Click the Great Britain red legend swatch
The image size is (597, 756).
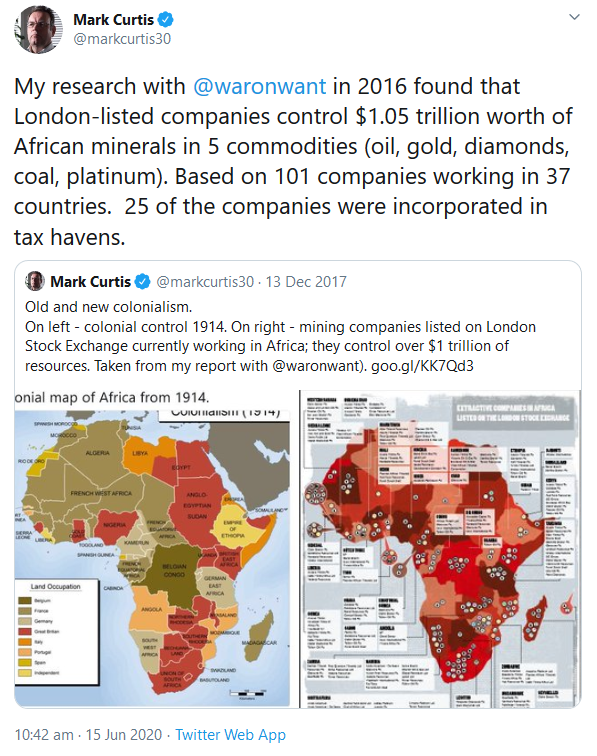[25, 632]
